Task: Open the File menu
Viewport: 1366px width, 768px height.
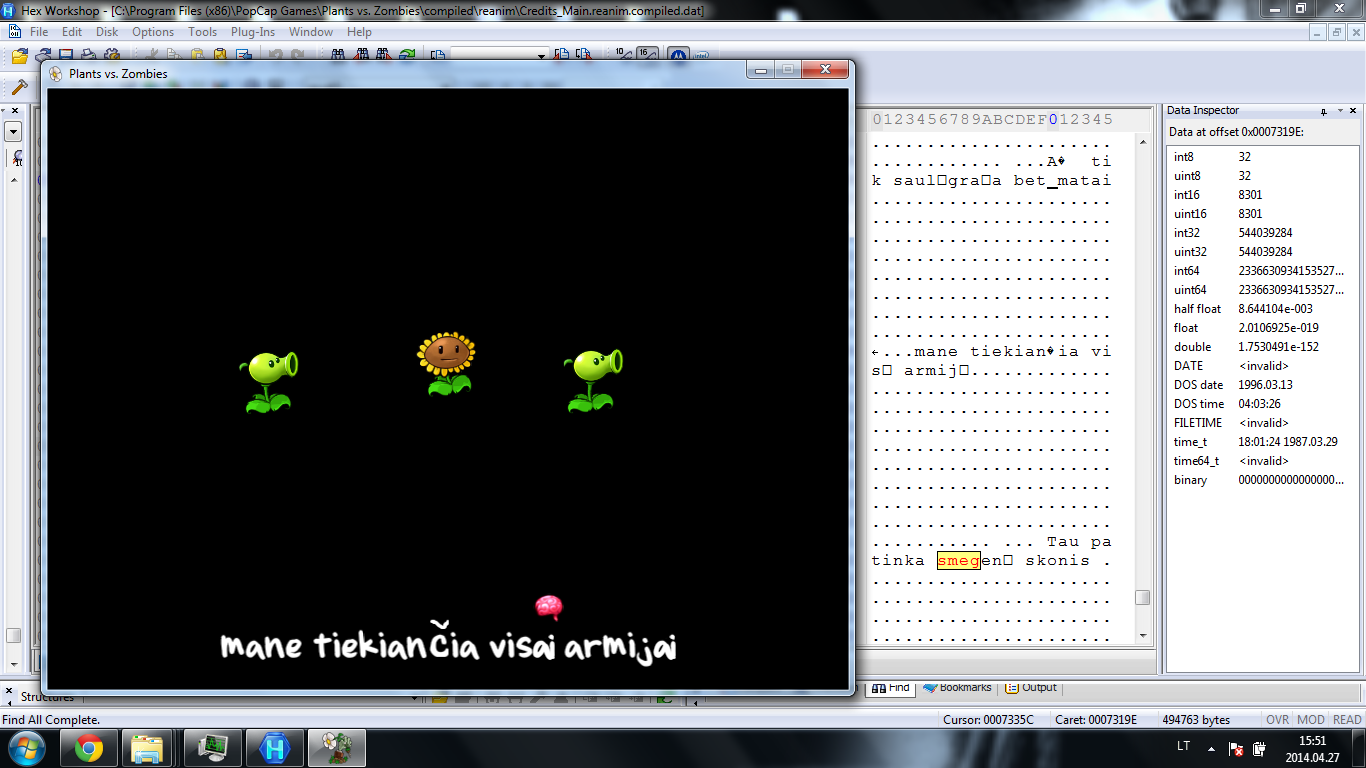Action: pos(39,32)
